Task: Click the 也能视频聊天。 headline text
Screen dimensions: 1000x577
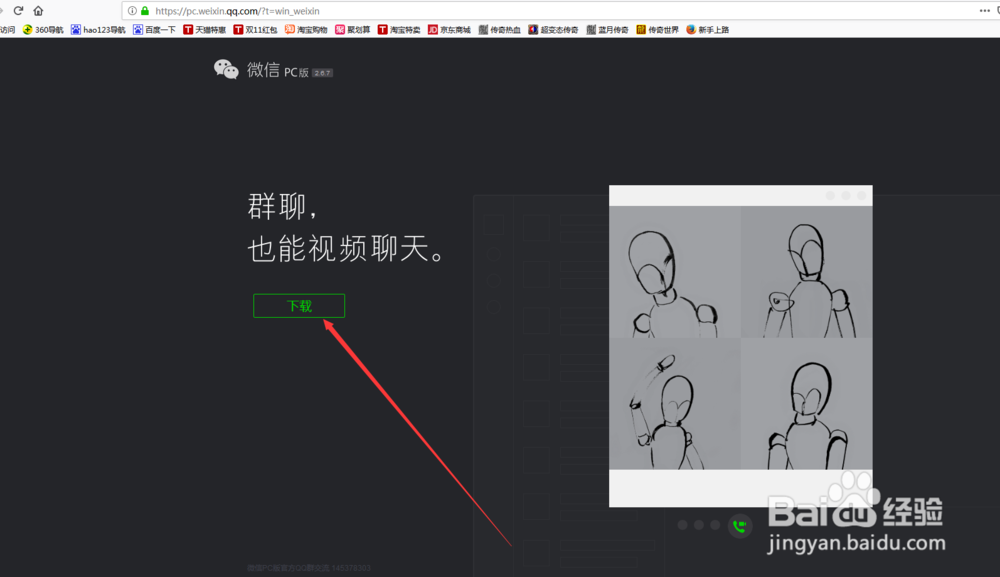Action: [346, 249]
